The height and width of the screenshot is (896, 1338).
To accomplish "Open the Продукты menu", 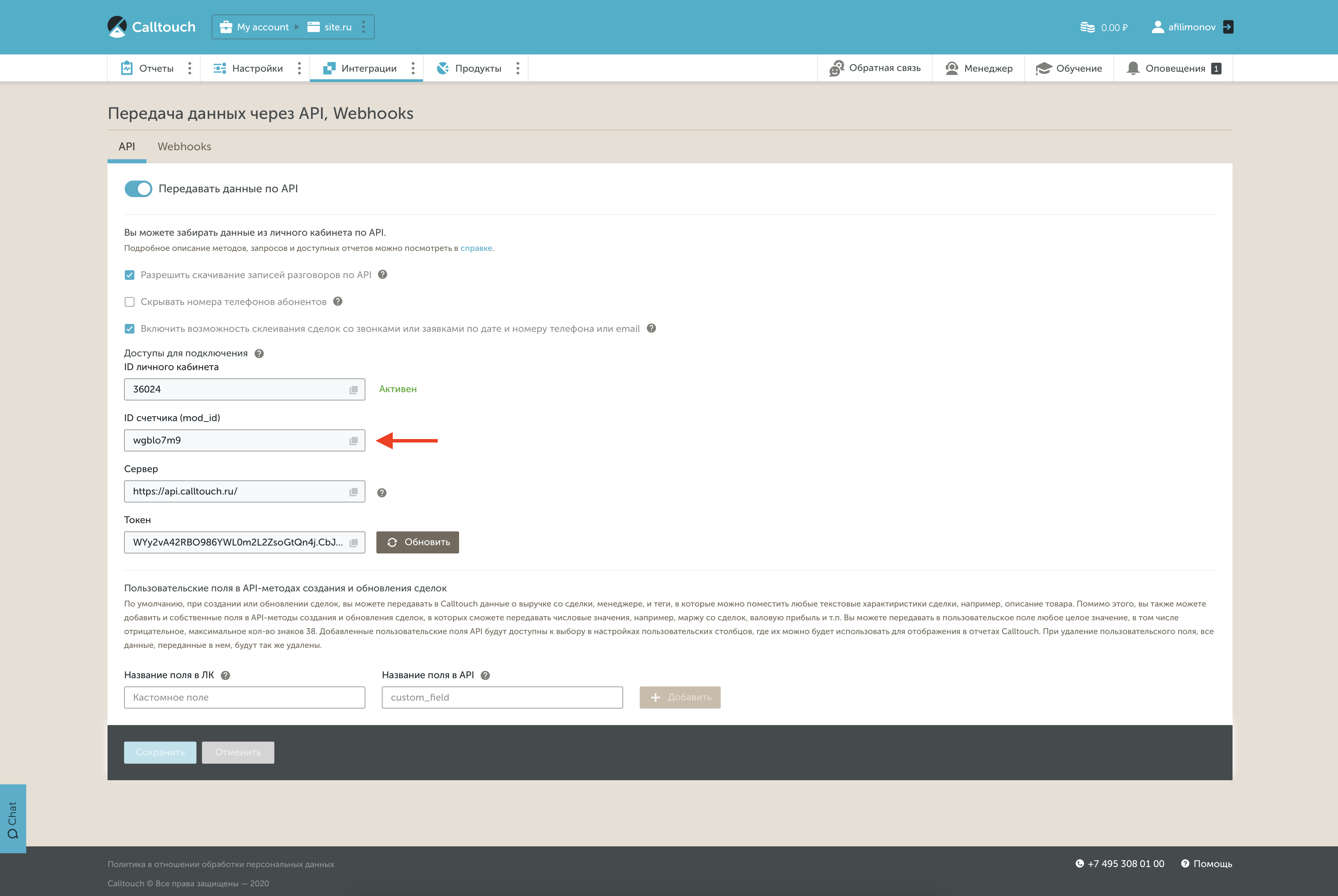I will pos(469,68).
